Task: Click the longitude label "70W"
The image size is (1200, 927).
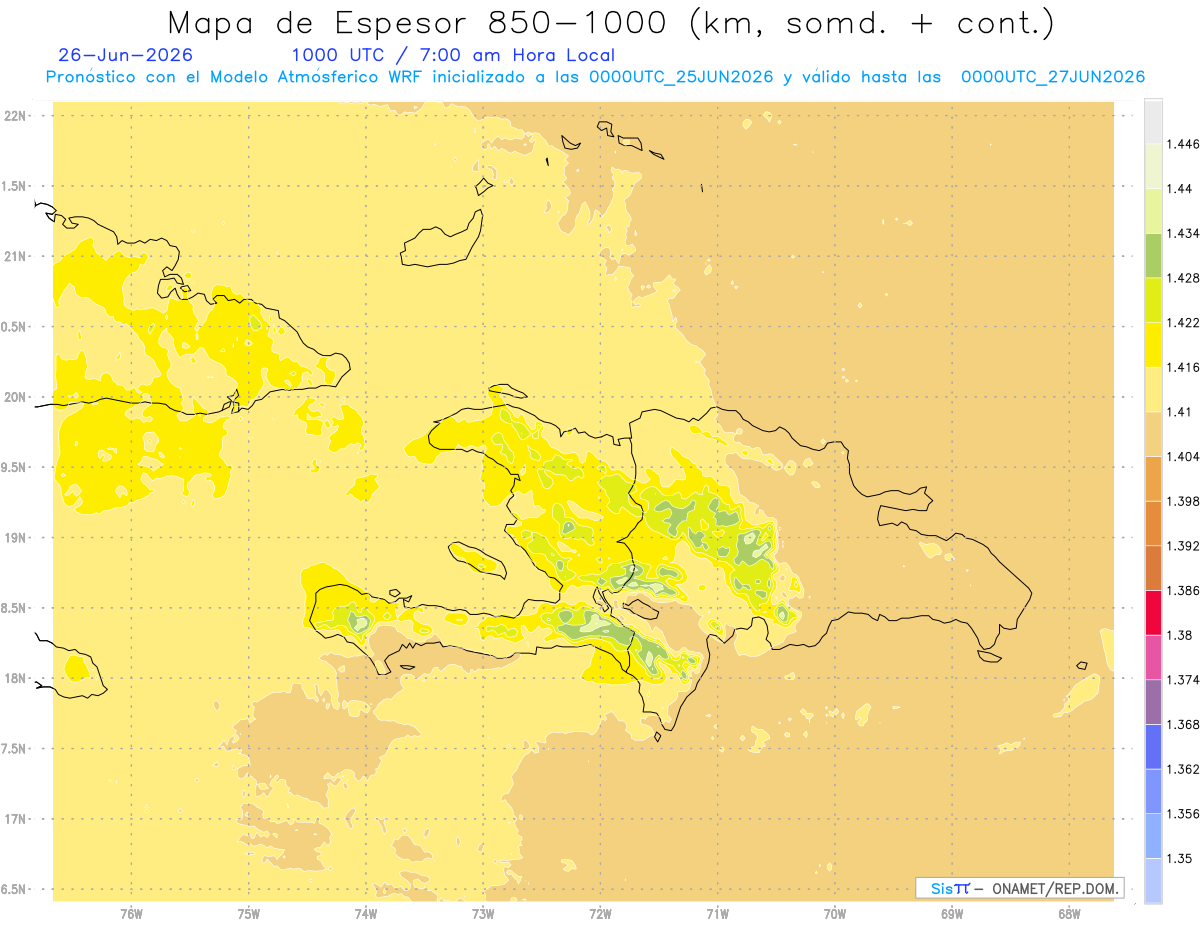Action: (x=835, y=913)
